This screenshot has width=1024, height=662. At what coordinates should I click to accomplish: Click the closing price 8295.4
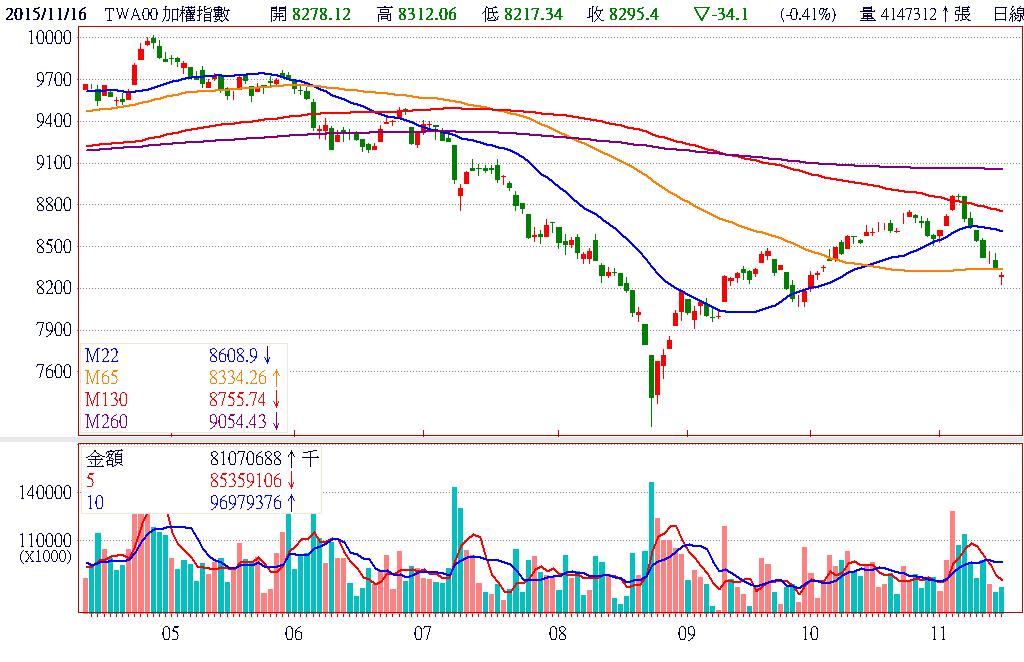pos(633,14)
